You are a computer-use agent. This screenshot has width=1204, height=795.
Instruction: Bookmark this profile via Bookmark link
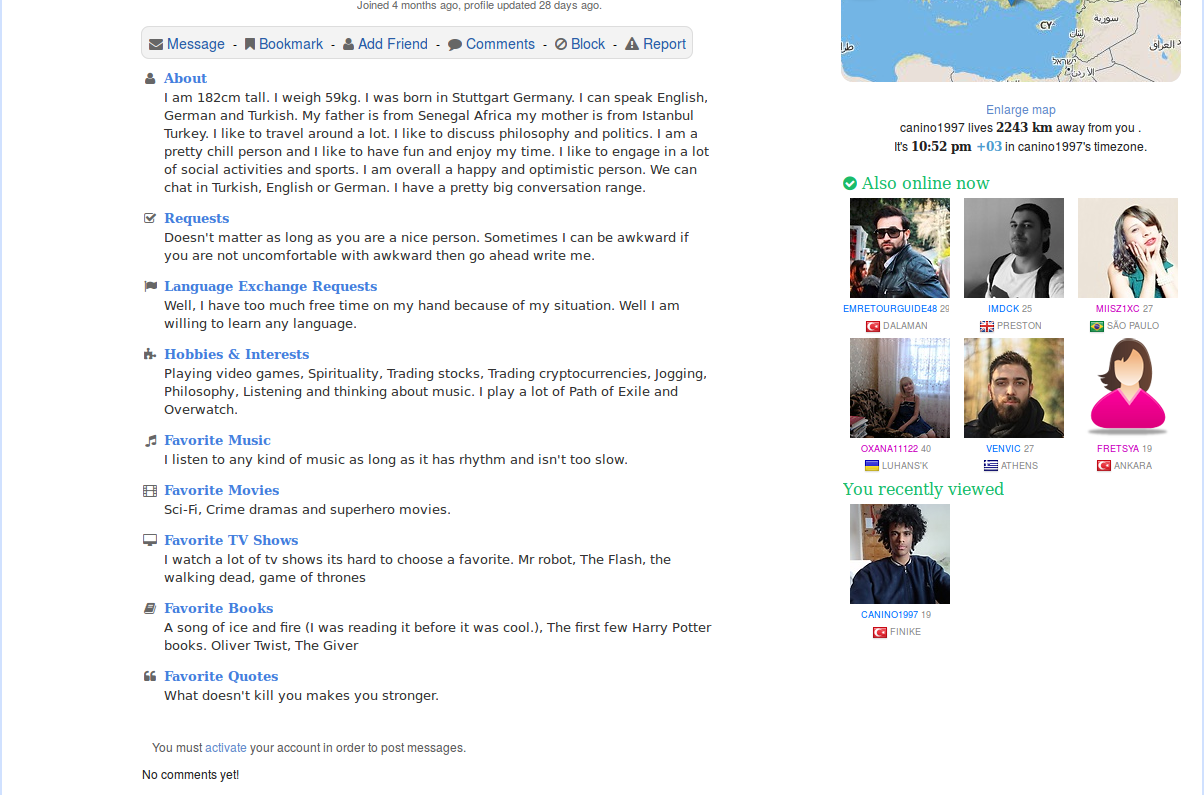[291, 44]
